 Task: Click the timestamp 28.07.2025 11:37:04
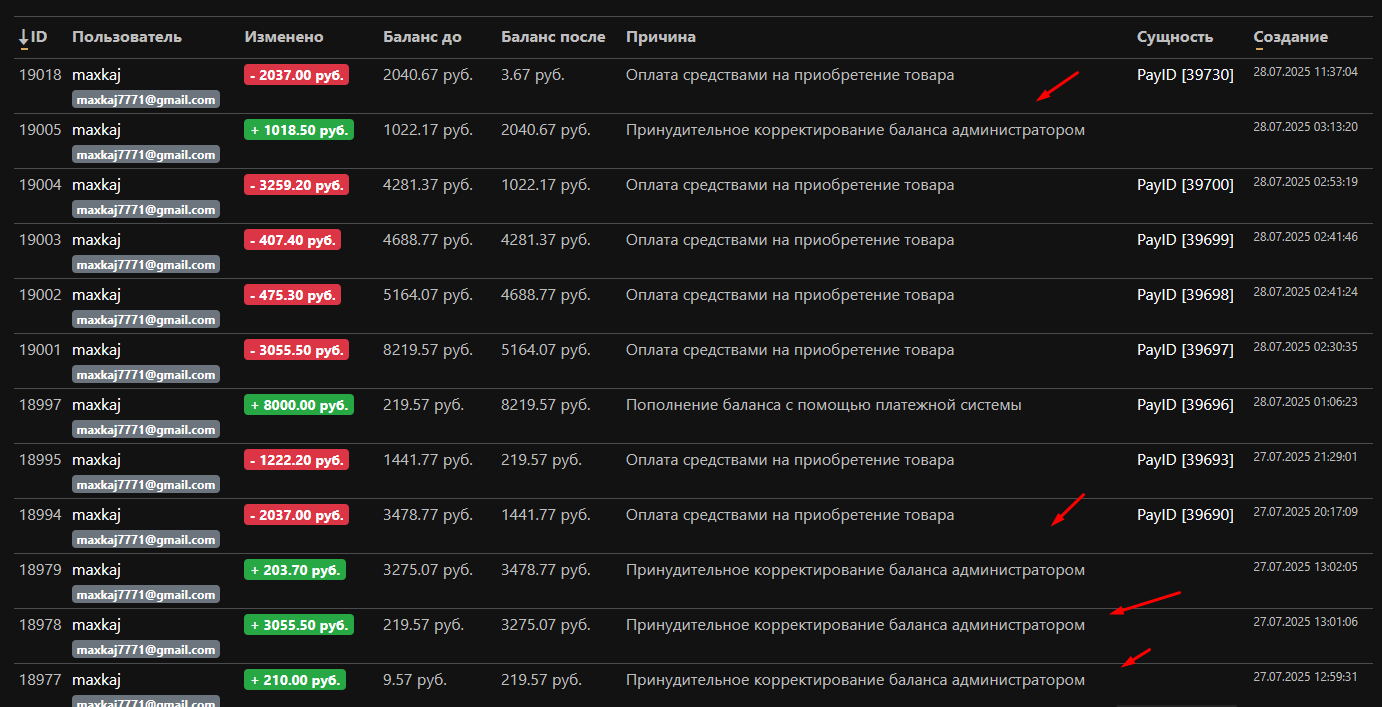1306,72
